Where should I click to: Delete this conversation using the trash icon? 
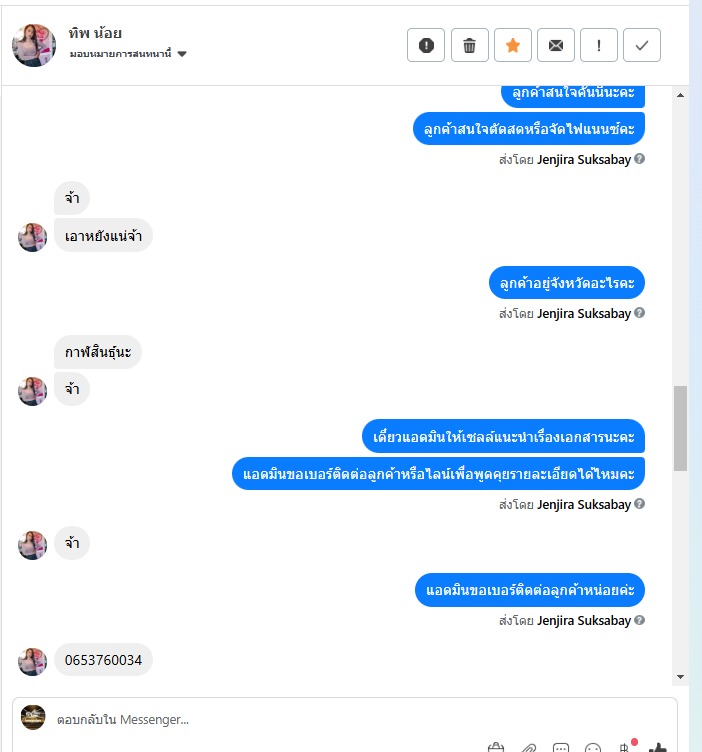point(469,45)
